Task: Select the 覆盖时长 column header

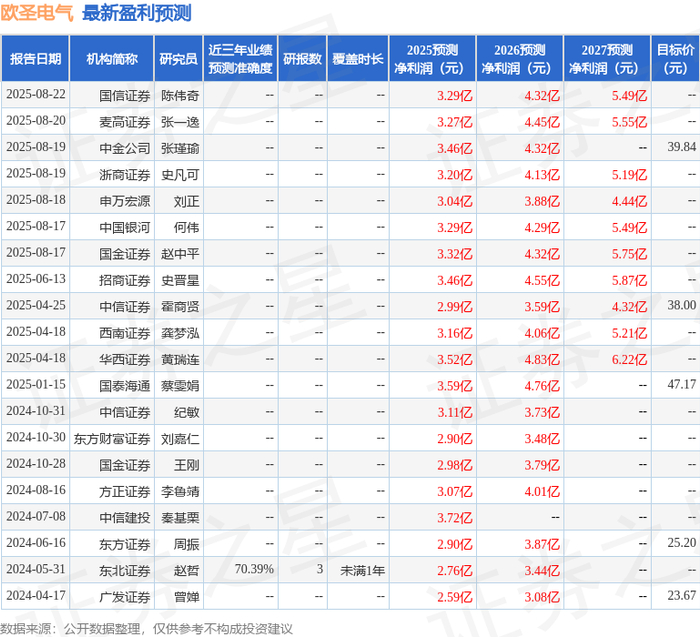Action: (358, 59)
